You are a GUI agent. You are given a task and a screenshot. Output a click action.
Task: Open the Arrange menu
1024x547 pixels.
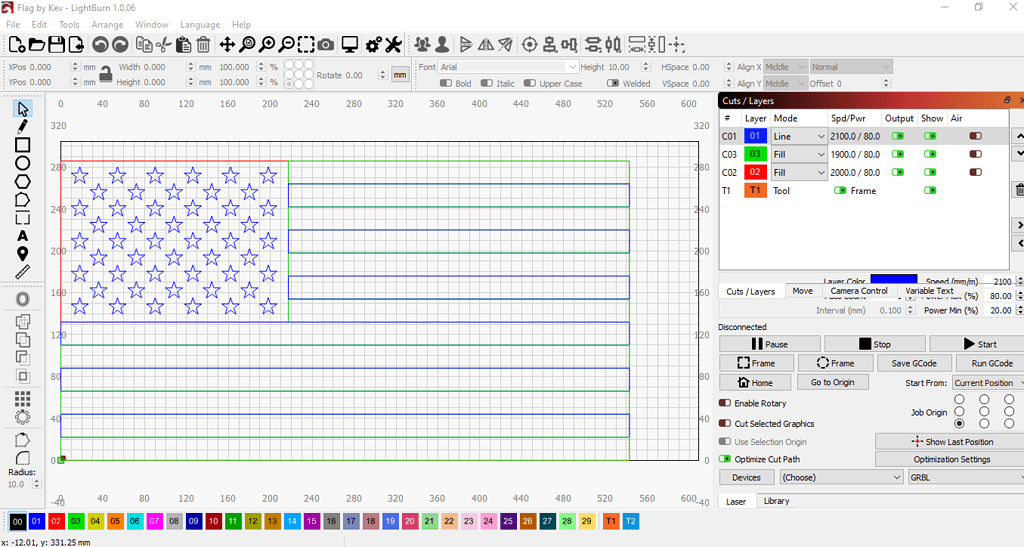(107, 24)
